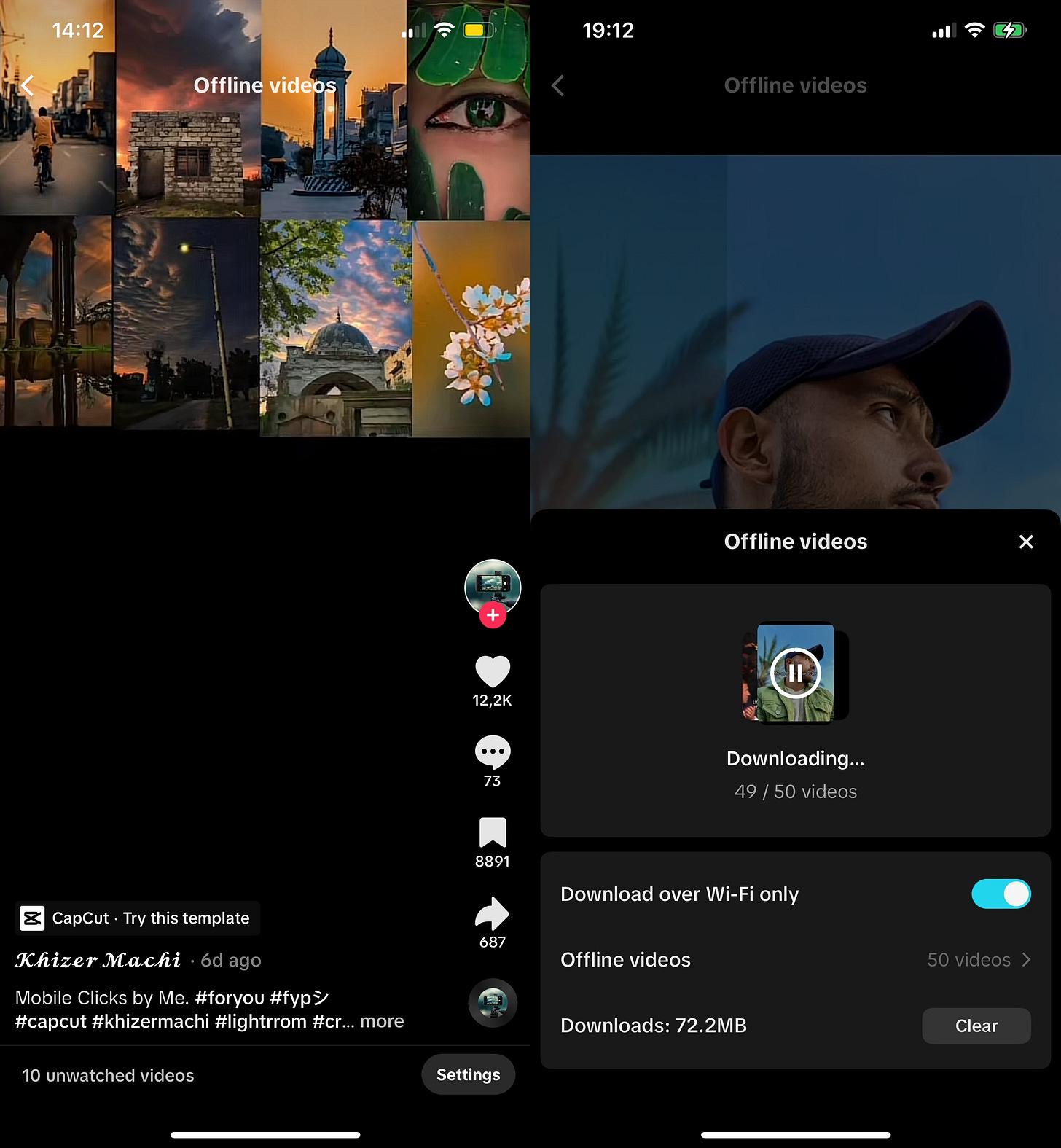This screenshot has height=1148, width=1061.
Task: Tap the #lightrrom hashtag
Action: coord(261,1021)
